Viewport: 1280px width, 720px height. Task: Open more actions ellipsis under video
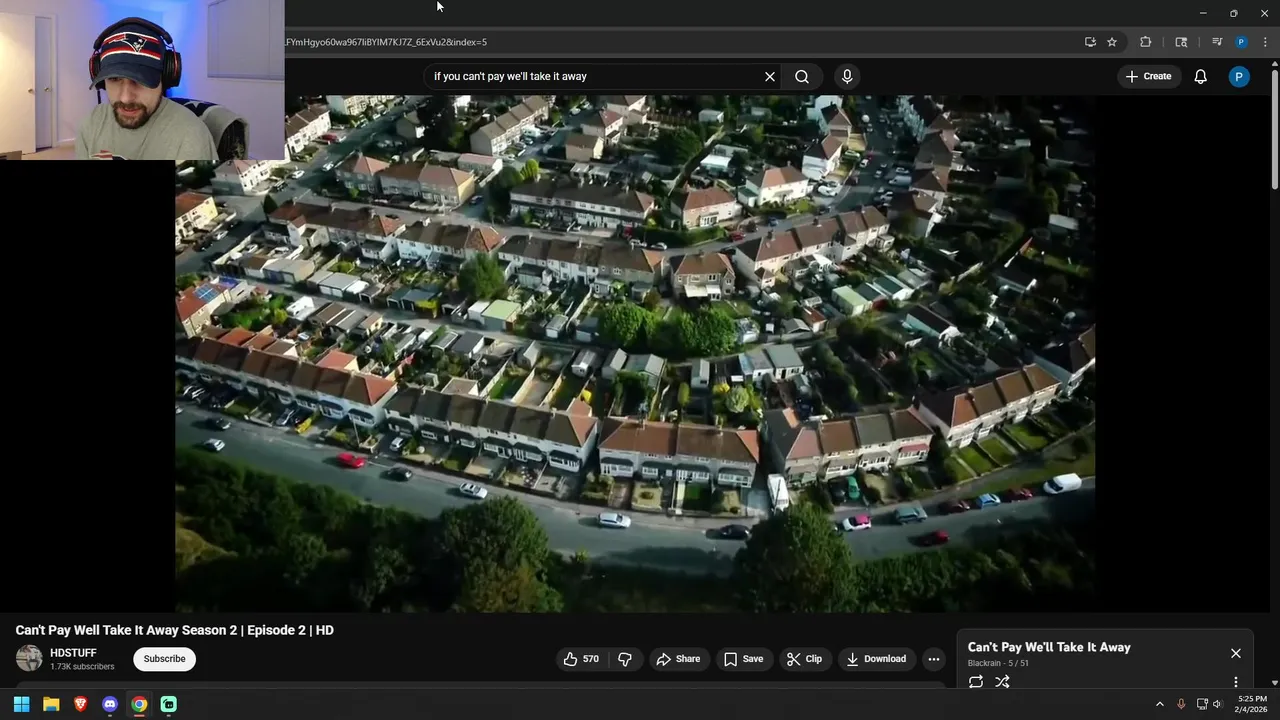(x=933, y=659)
